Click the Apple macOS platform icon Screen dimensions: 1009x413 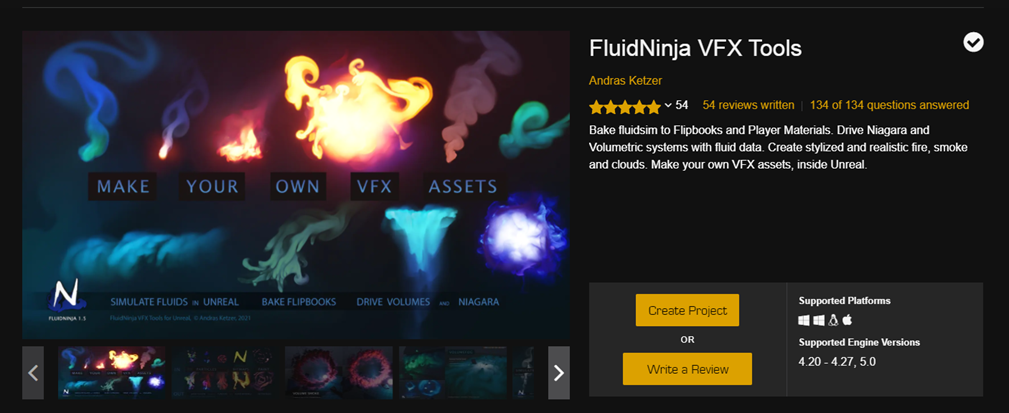[847, 320]
